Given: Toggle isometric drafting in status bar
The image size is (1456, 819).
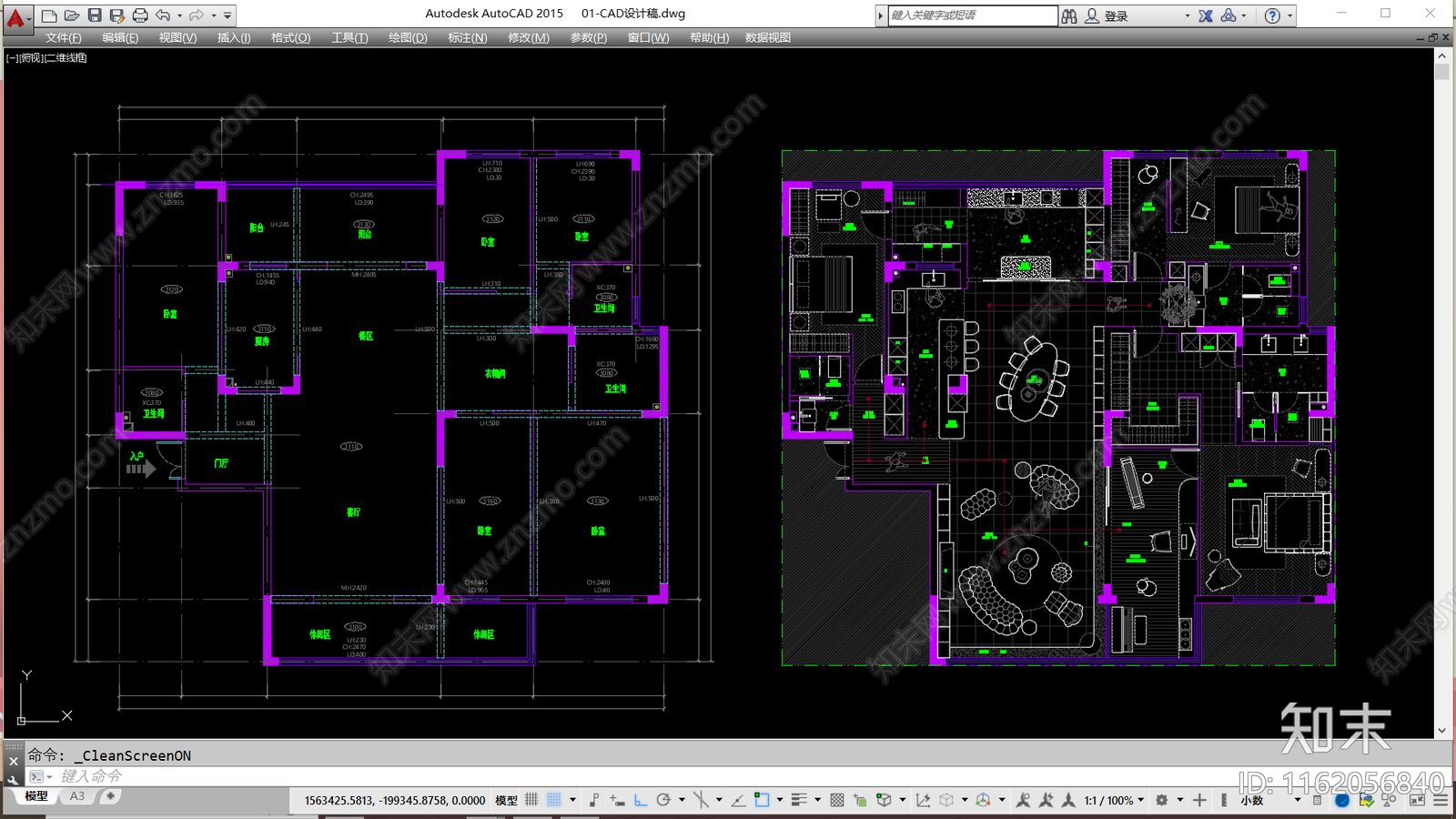Looking at the screenshot, I should [701, 801].
